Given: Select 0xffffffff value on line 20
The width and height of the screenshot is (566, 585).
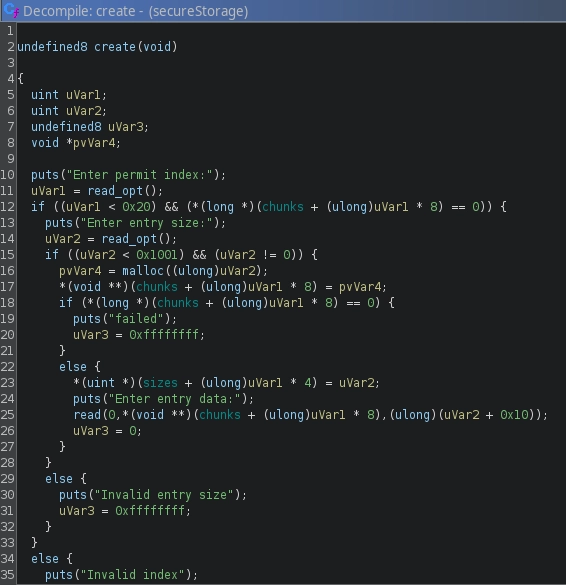Looking at the screenshot, I should pos(164,335).
